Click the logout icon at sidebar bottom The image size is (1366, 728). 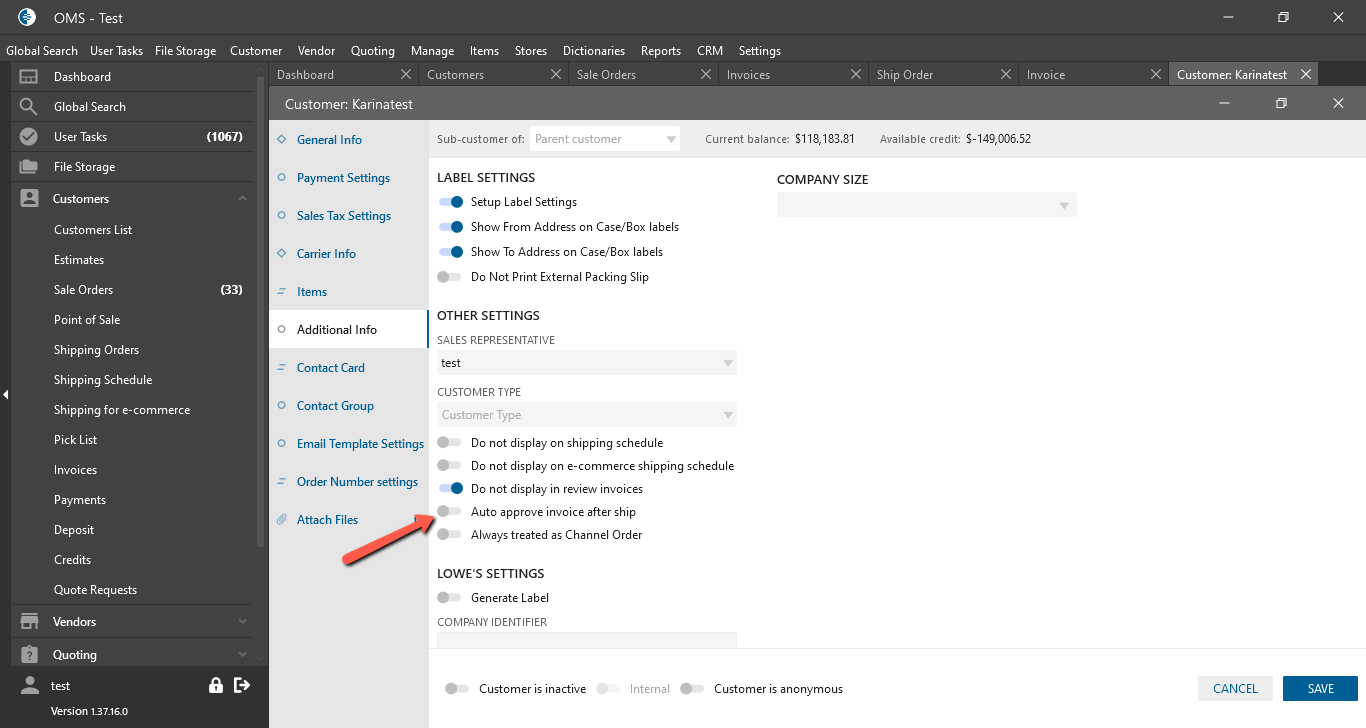pos(241,685)
